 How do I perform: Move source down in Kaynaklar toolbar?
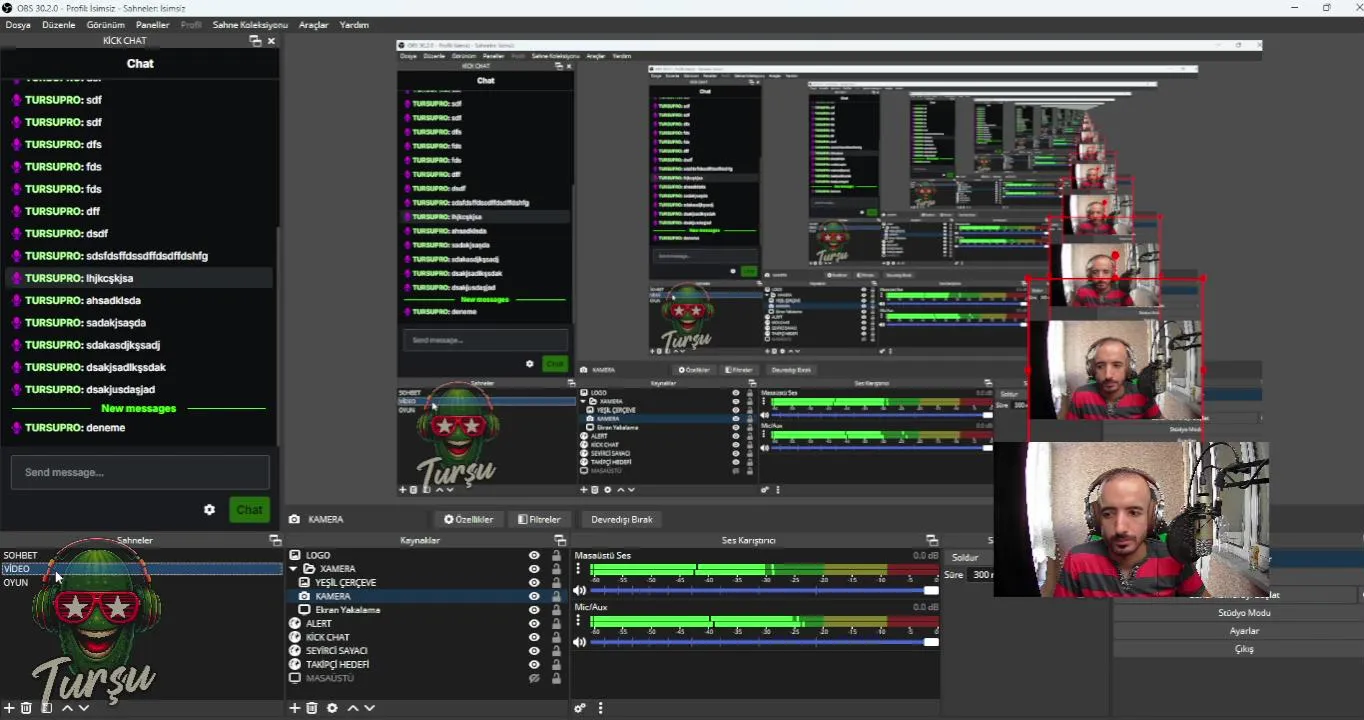(x=370, y=708)
